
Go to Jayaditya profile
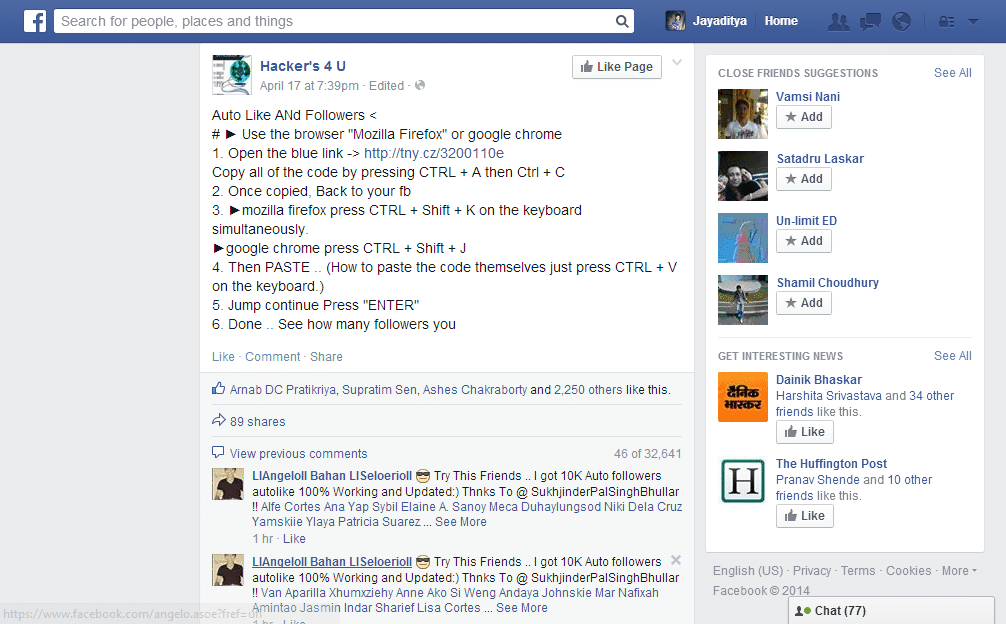(719, 21)
